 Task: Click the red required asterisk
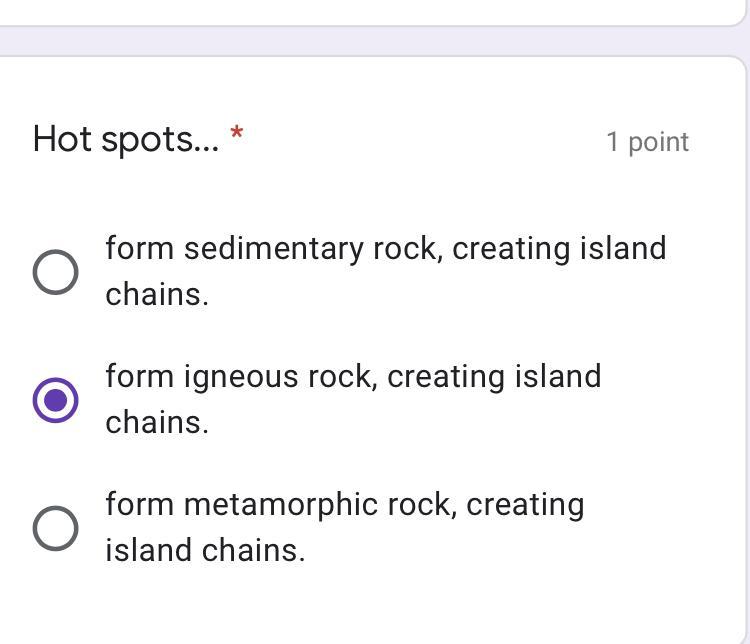(237, 133)
